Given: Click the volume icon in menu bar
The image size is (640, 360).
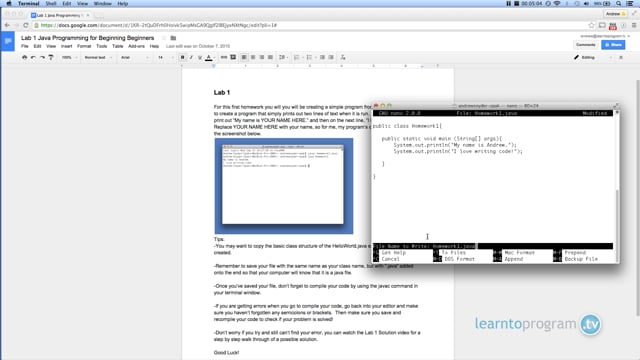Looking at the screenshot, I should (587, 4).
